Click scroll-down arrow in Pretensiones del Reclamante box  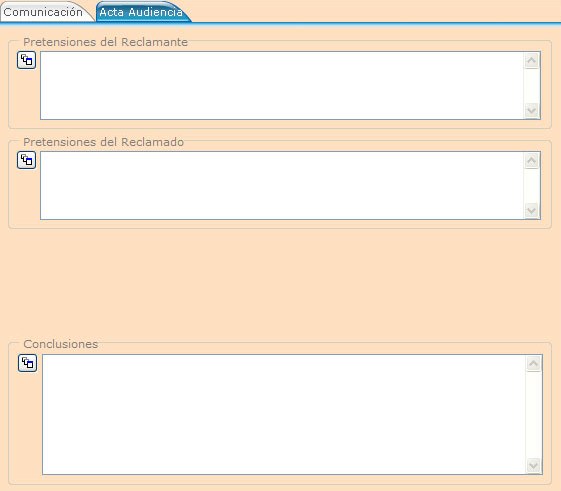point(532,111)
